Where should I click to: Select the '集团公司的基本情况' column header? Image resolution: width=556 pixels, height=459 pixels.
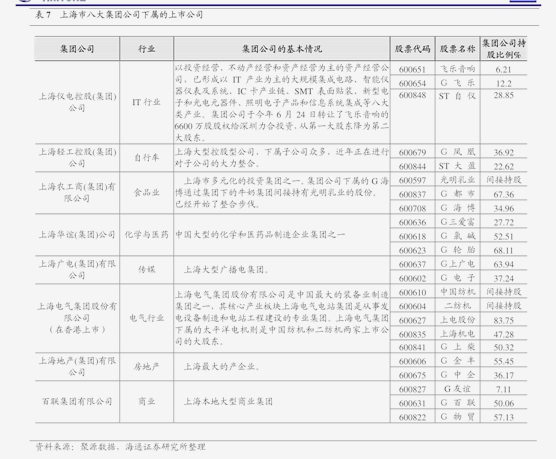tap(282, 49)
